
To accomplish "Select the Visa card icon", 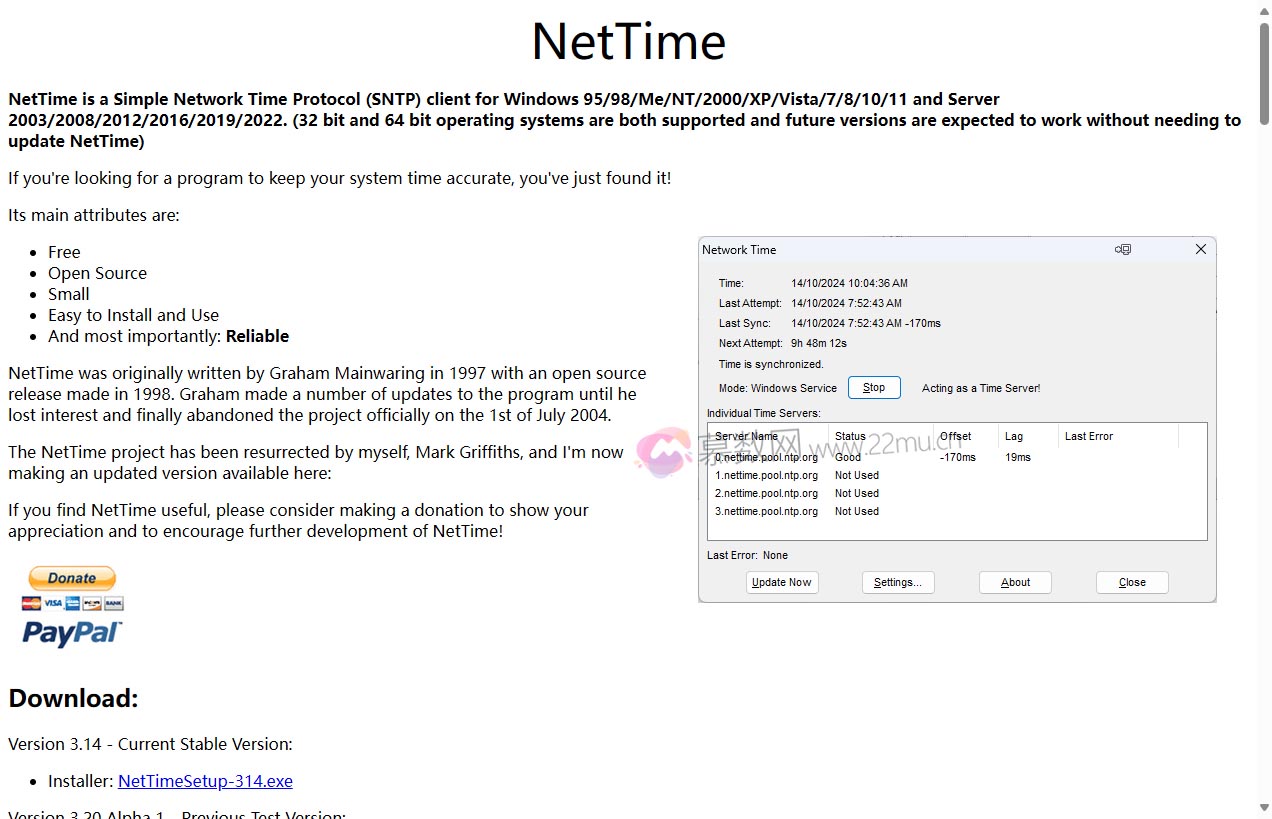I will (53, 603).
